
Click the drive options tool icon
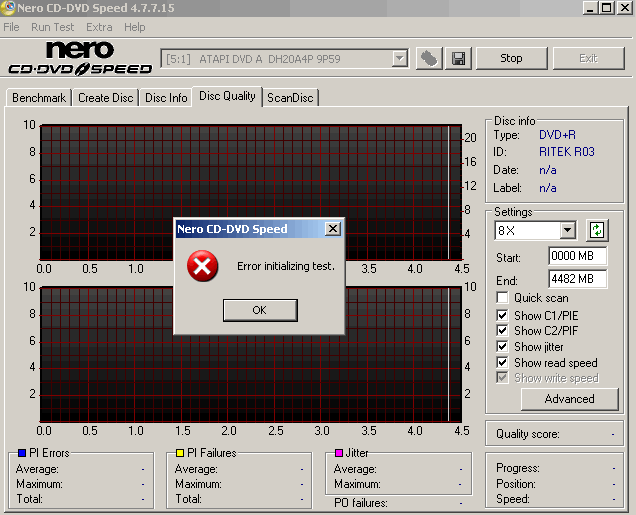tap(429, 59)
